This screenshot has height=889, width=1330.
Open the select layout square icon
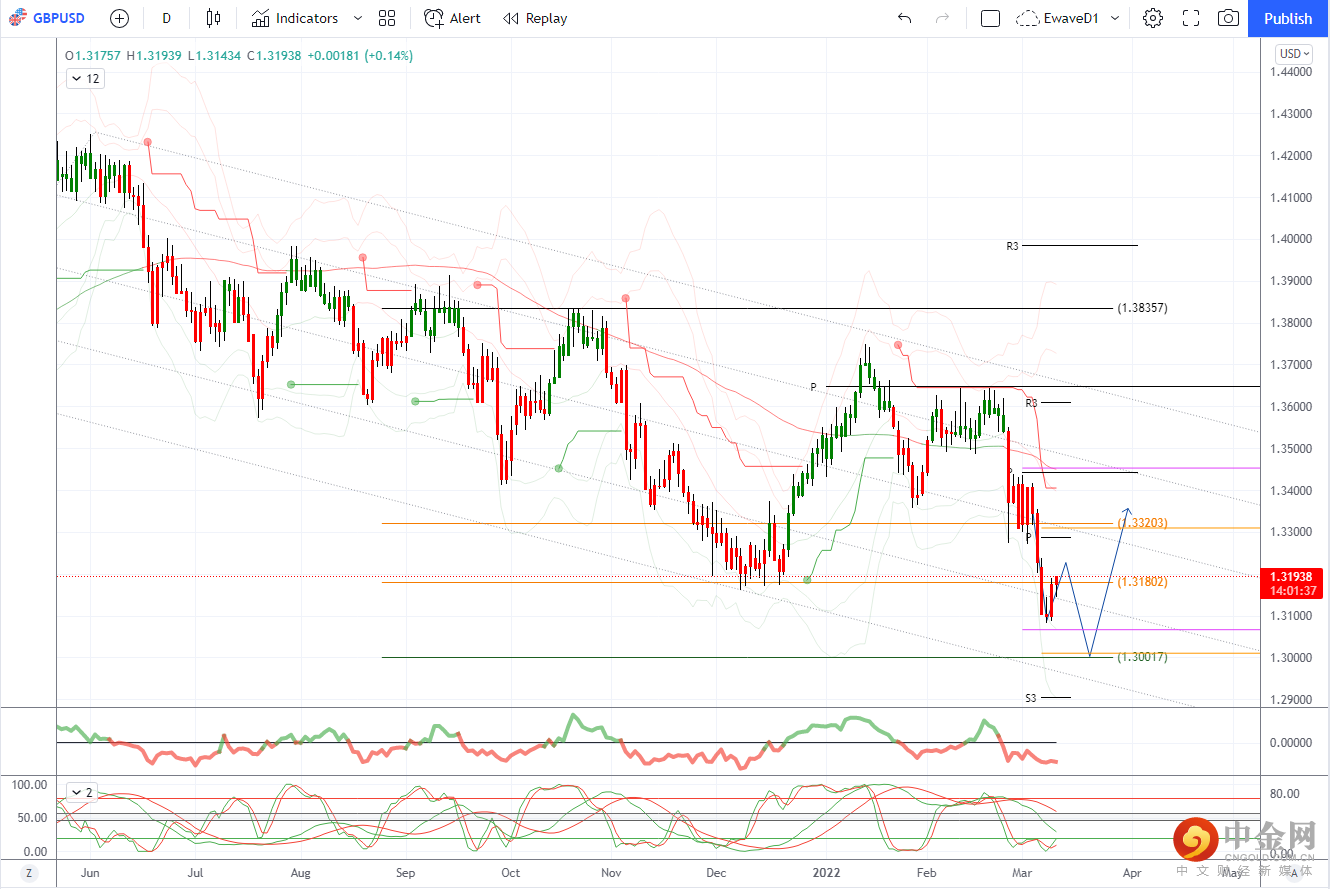pyautogui.click(x=990, y=18)
